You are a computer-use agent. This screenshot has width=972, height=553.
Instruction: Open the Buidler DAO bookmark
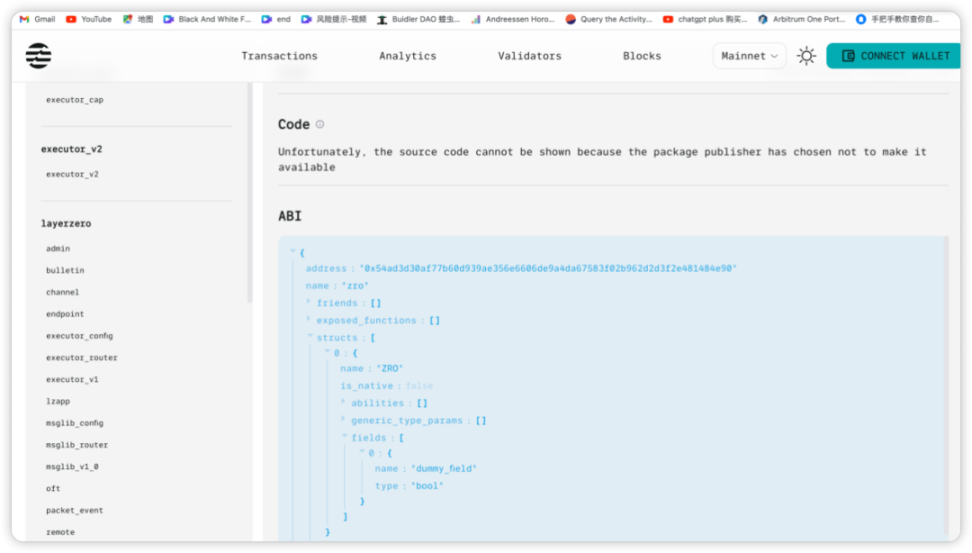pos(418,19)
